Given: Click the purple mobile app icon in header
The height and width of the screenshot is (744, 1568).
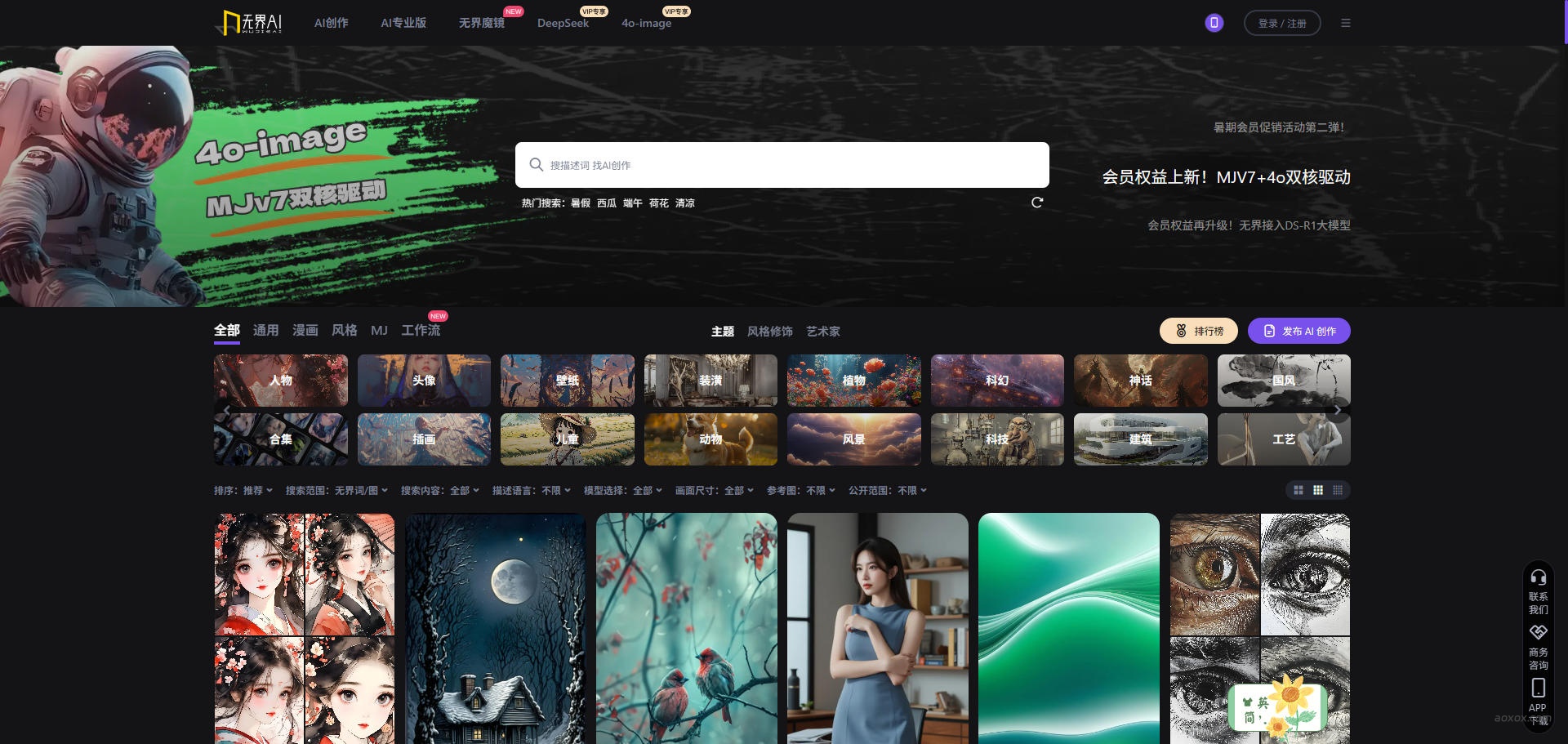Looking at the screenshot, I should click(1214, 23).
